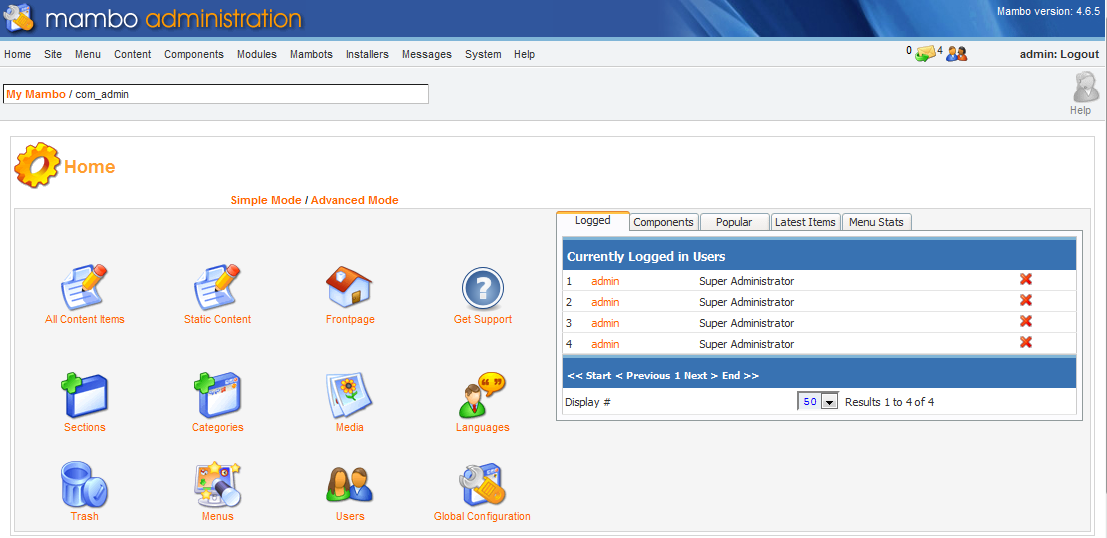Switch to the Popular tab
The image size is (1107, 538).
(x=734, y=222)
